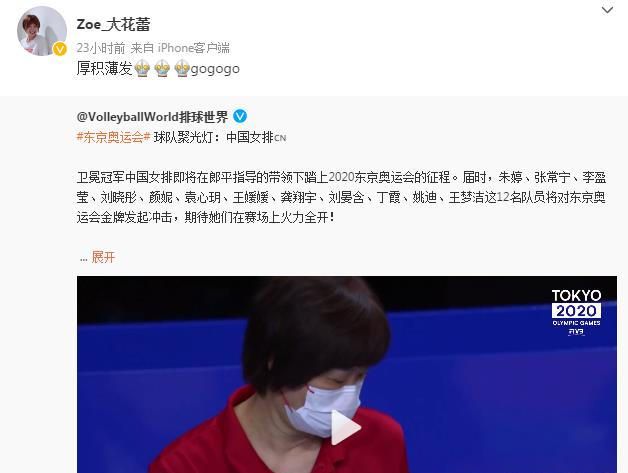The height and width of the screenshot is (473, 628).
Task: Open @VolleyballWorld排球世界 account link
Action: click(x=152, y=117)
